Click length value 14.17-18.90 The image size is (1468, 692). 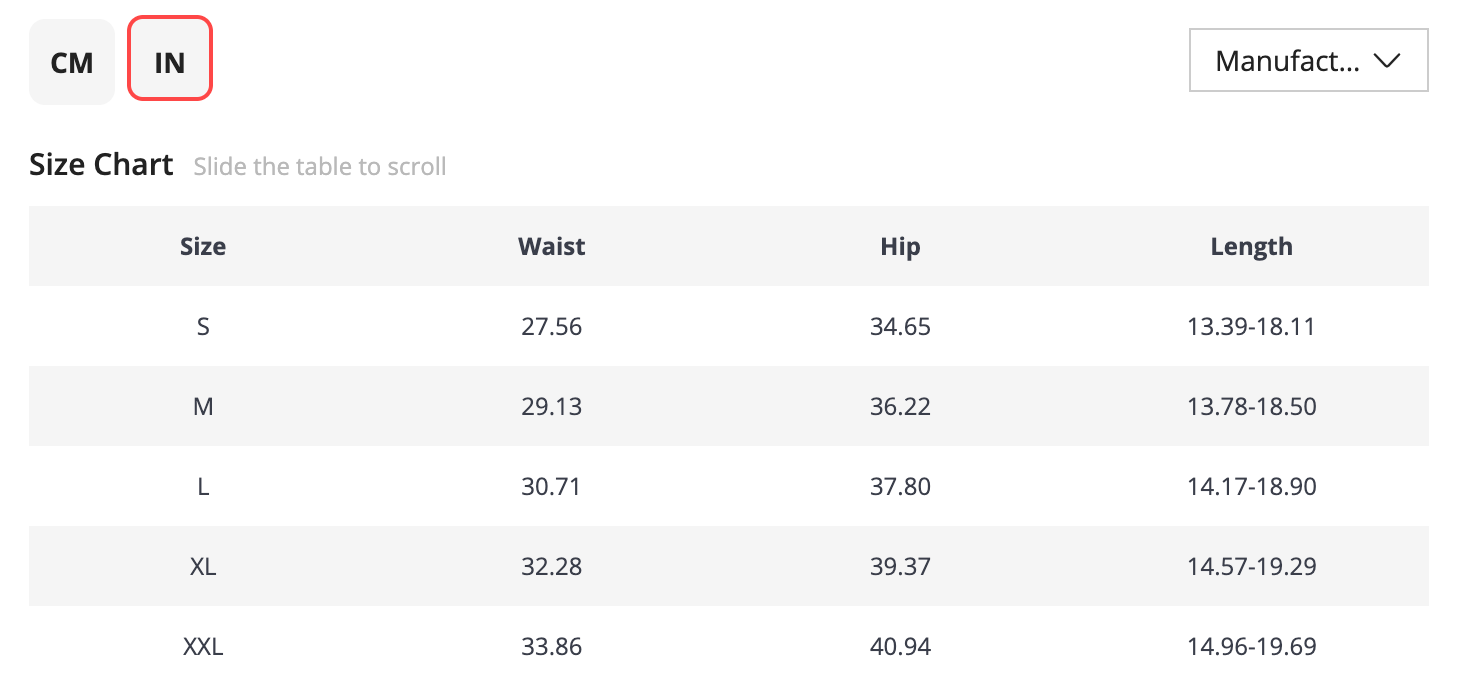click(1252, 486)
